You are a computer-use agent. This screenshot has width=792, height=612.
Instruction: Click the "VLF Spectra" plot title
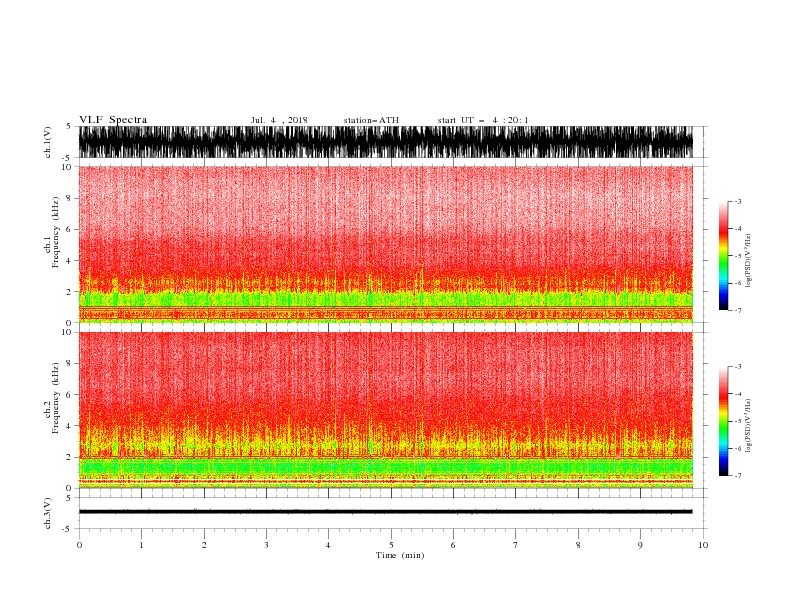point(113,120)
